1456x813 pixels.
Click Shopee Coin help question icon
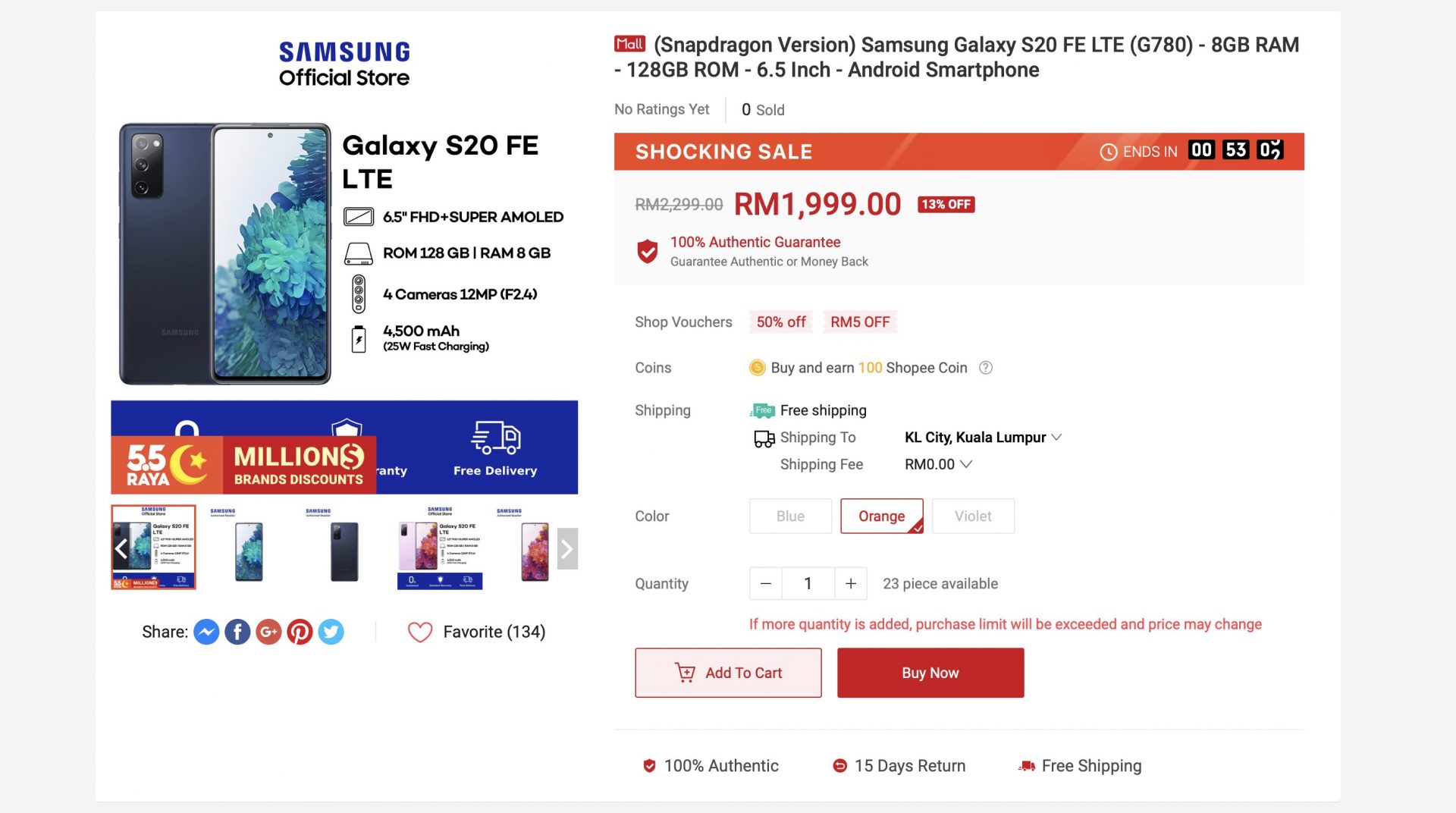[x=986, y=368]
